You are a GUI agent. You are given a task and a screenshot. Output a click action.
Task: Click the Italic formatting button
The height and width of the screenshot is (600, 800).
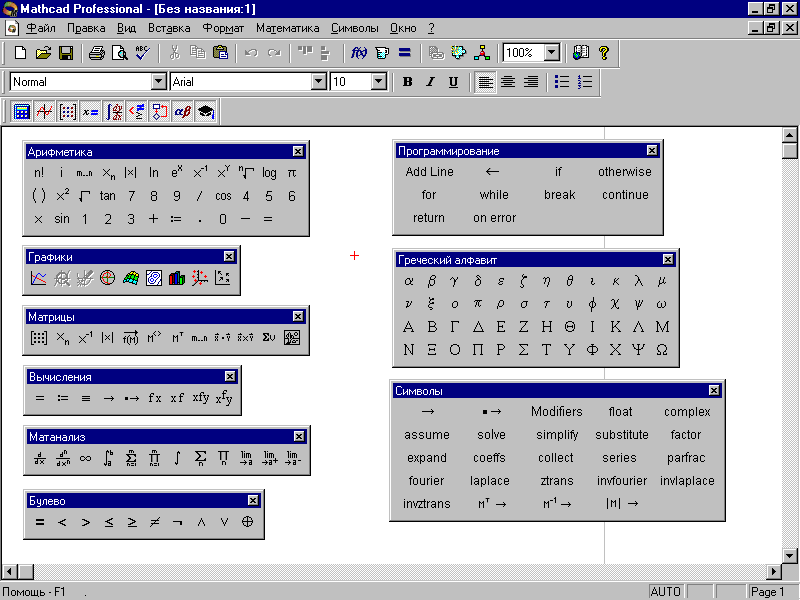[x=430, y=82]
